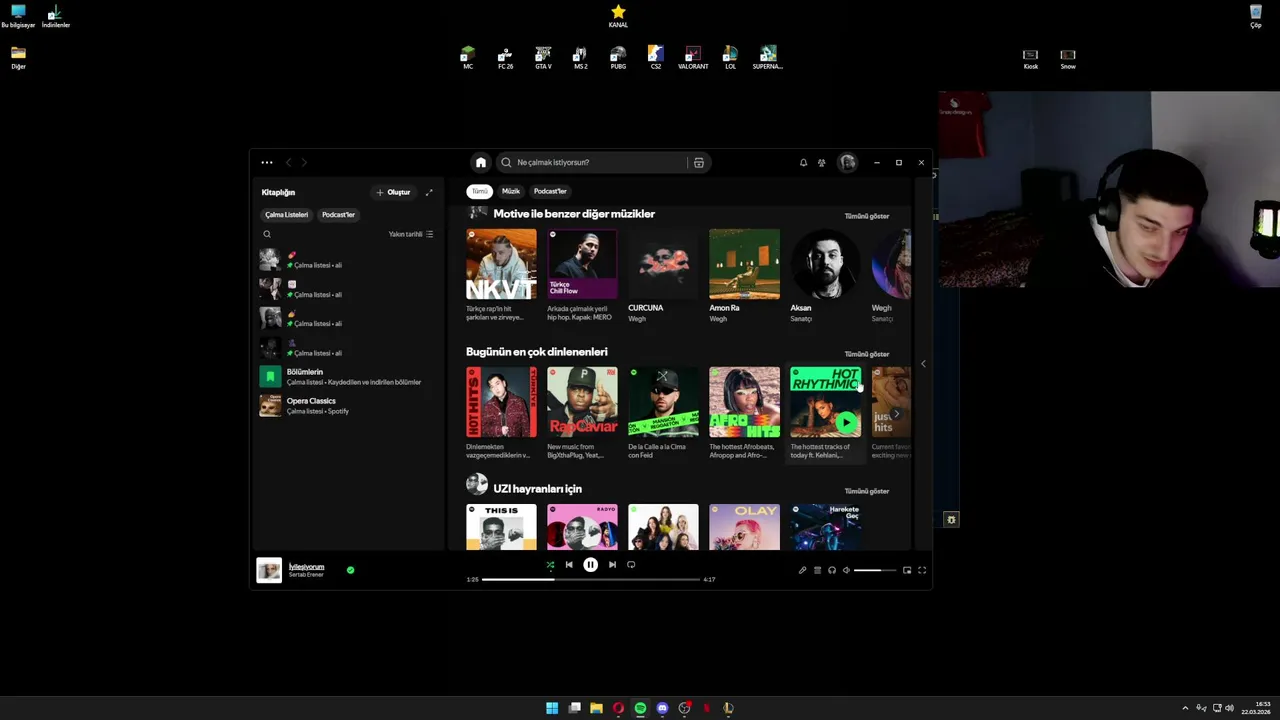This screenshot has width=1280, height=720.
Task: Open the Afro Hits playlist cover
Action: (744, 402)
